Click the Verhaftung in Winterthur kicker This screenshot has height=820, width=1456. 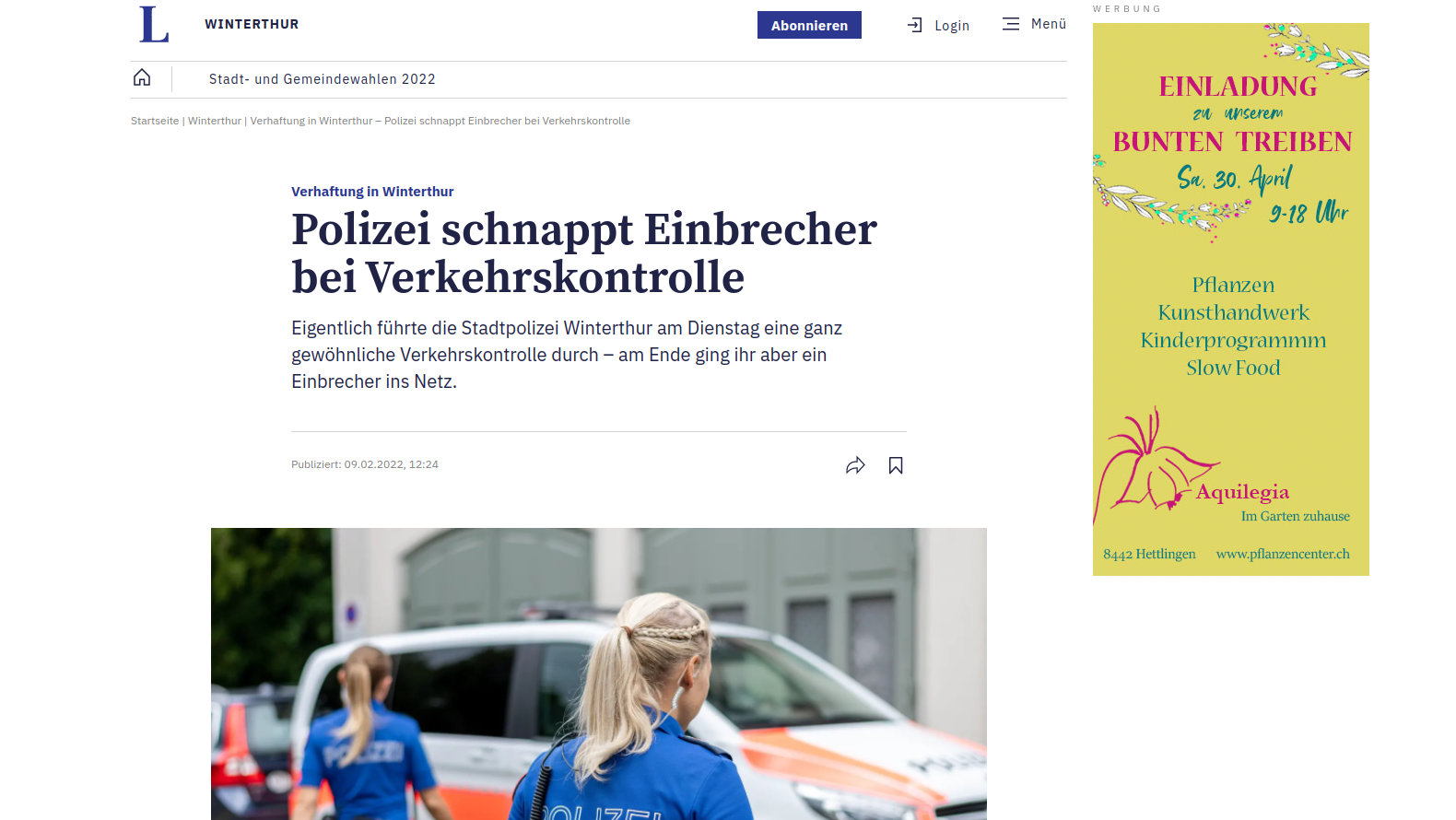(372, 192)
